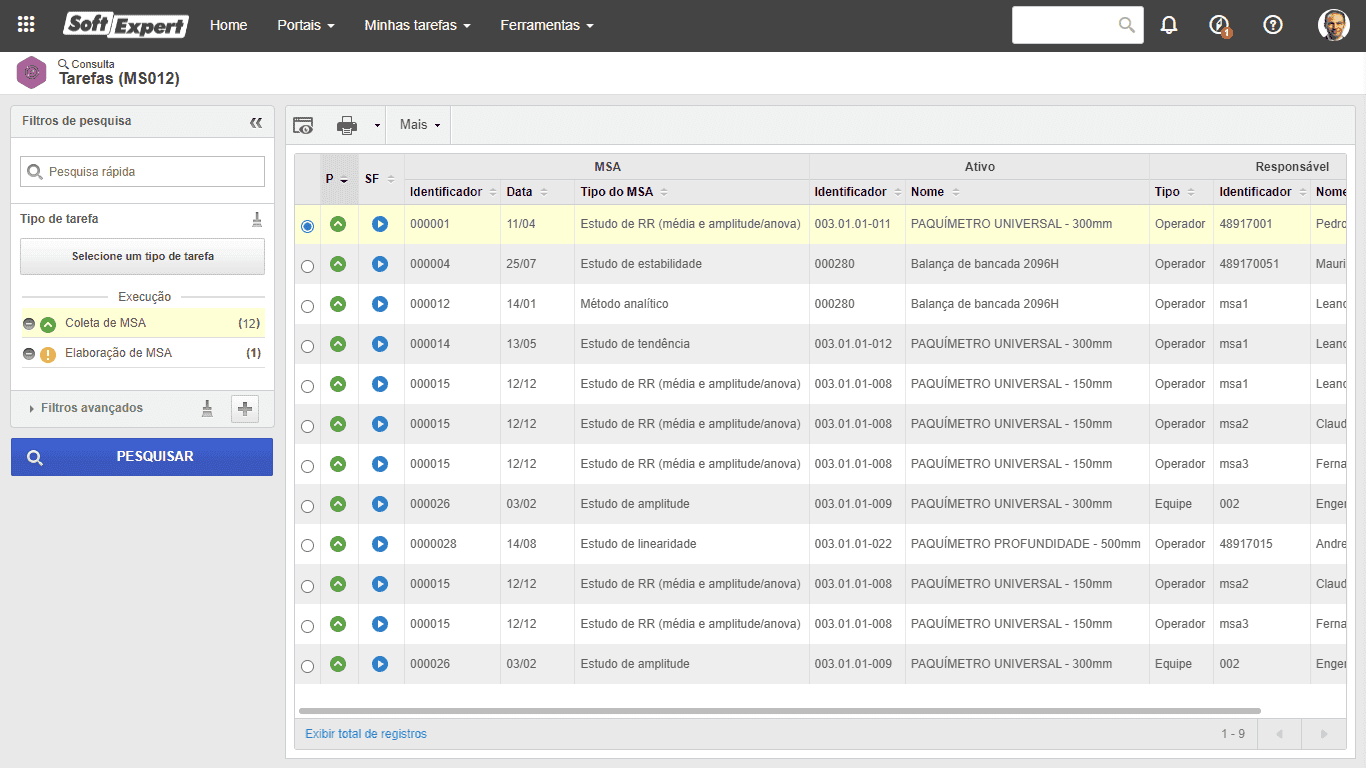Screen dimensions: 1366x768
Task: Click the orange warning icon for Elaboração de MSA
Action: (48, 354)
